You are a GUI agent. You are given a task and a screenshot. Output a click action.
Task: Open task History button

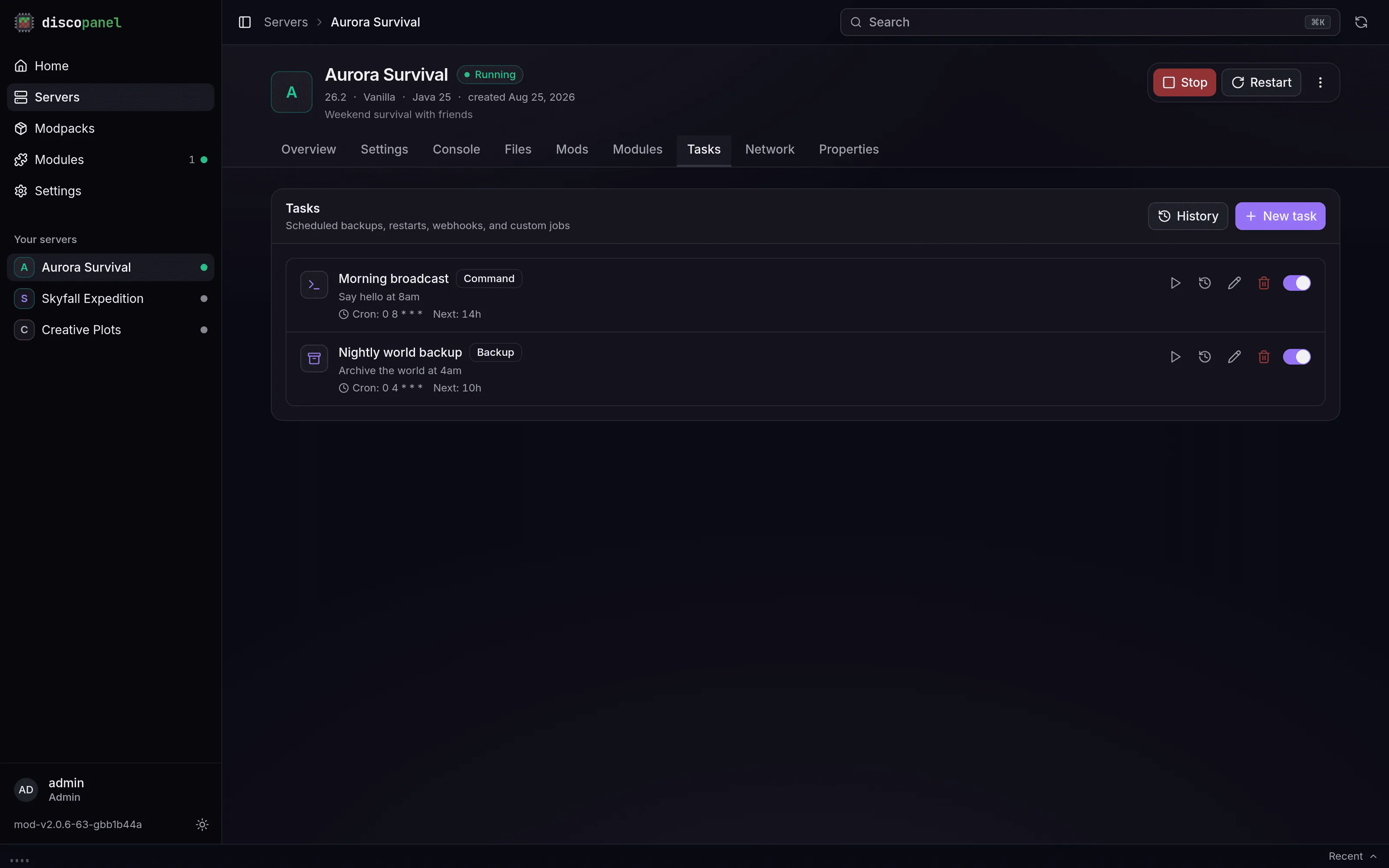tap(1188, 217)
